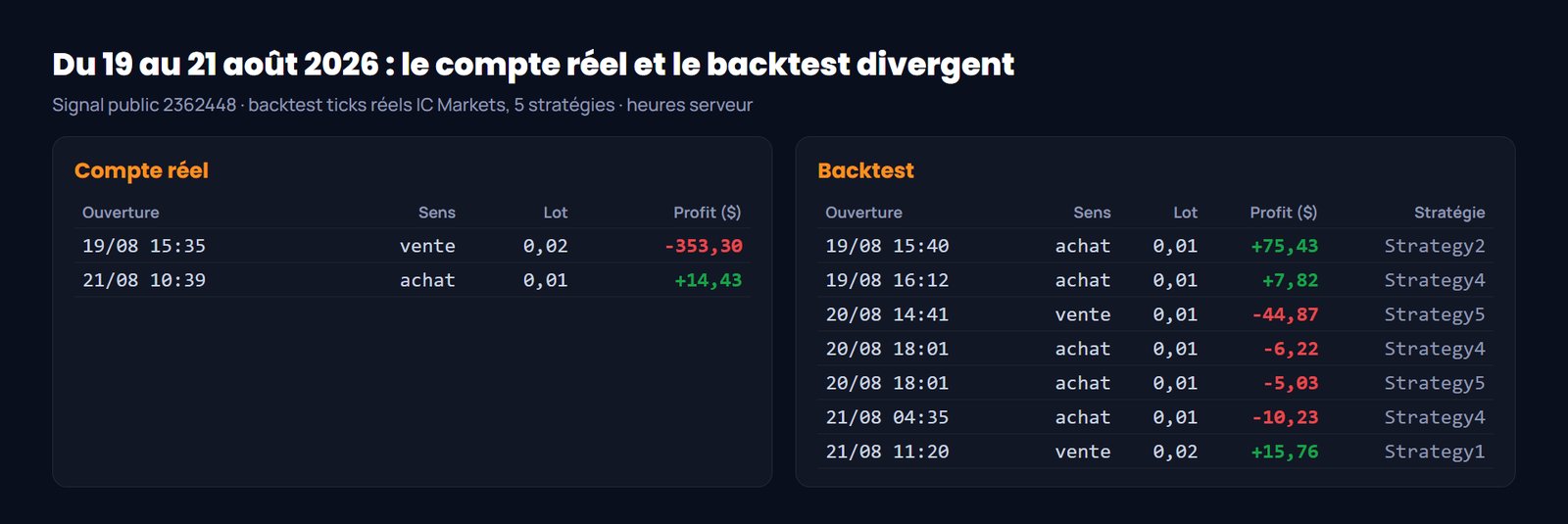1568x524 pixels.
Task: Select the '21/08 10:39' opening time cell
Action: tap(144, 280)
